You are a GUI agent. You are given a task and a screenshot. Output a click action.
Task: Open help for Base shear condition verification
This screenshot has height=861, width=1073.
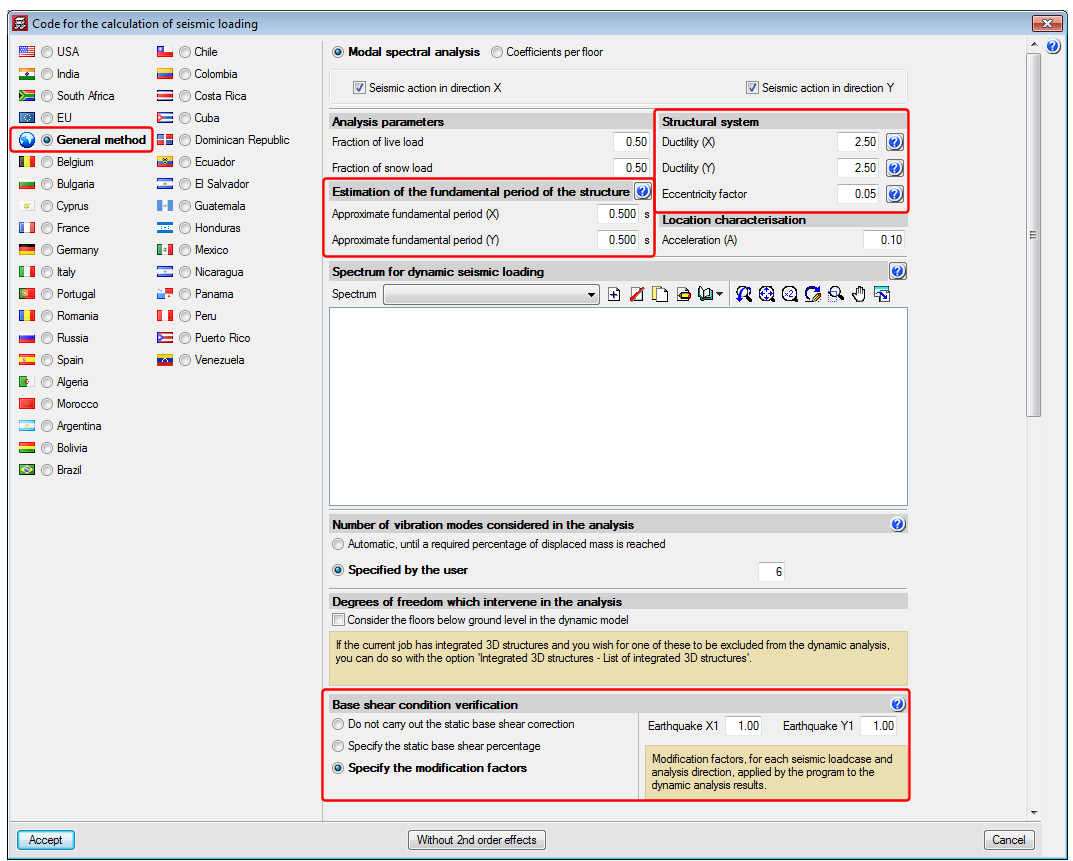(x=897, y=704)
